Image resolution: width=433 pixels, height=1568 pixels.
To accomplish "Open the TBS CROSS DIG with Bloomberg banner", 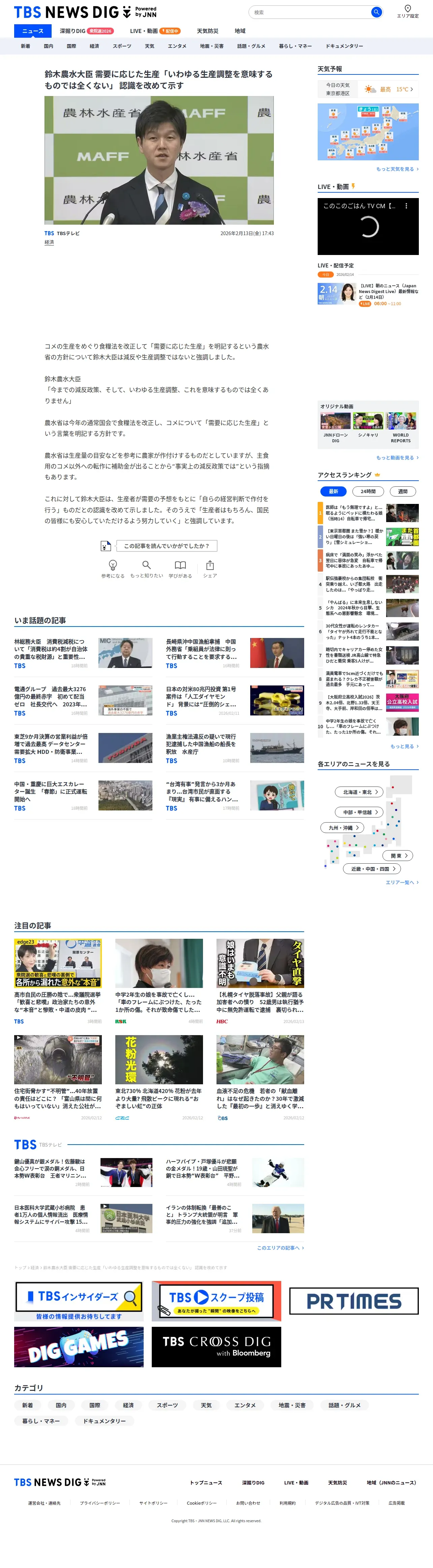I will click(216, 1346).
